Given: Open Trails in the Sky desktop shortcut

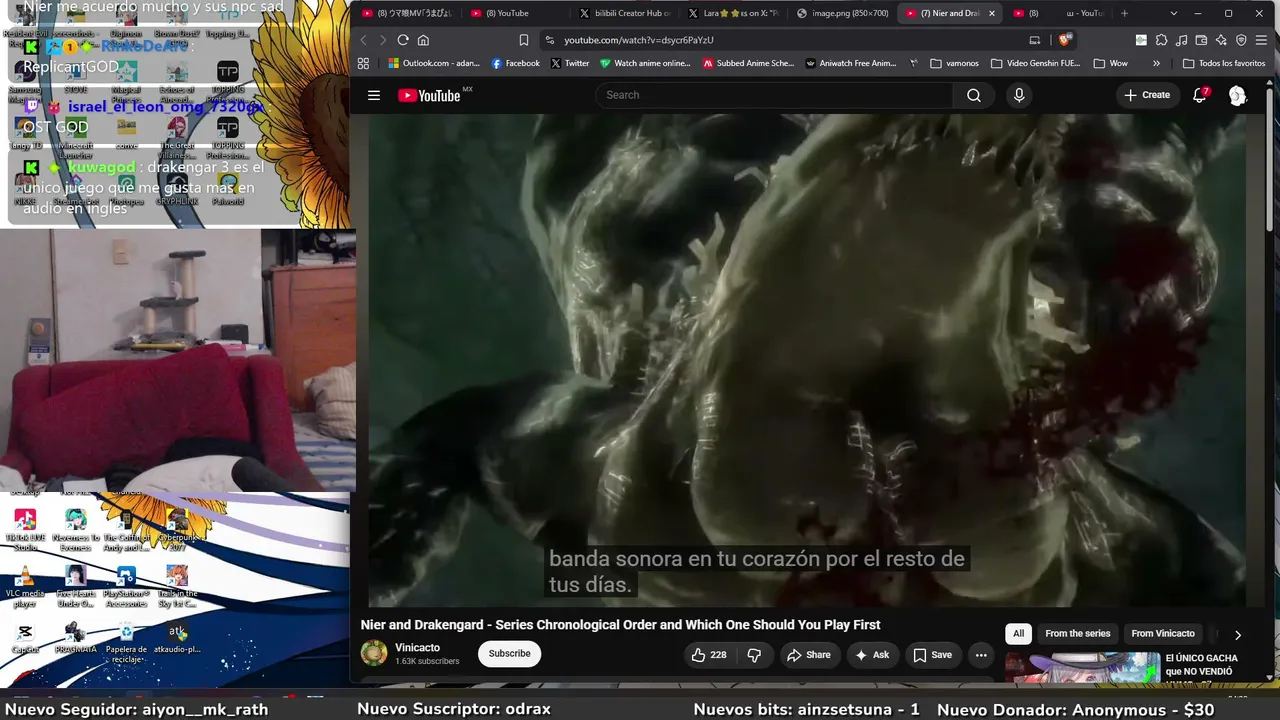Looking at the screenshot, I should coord(177,586).
